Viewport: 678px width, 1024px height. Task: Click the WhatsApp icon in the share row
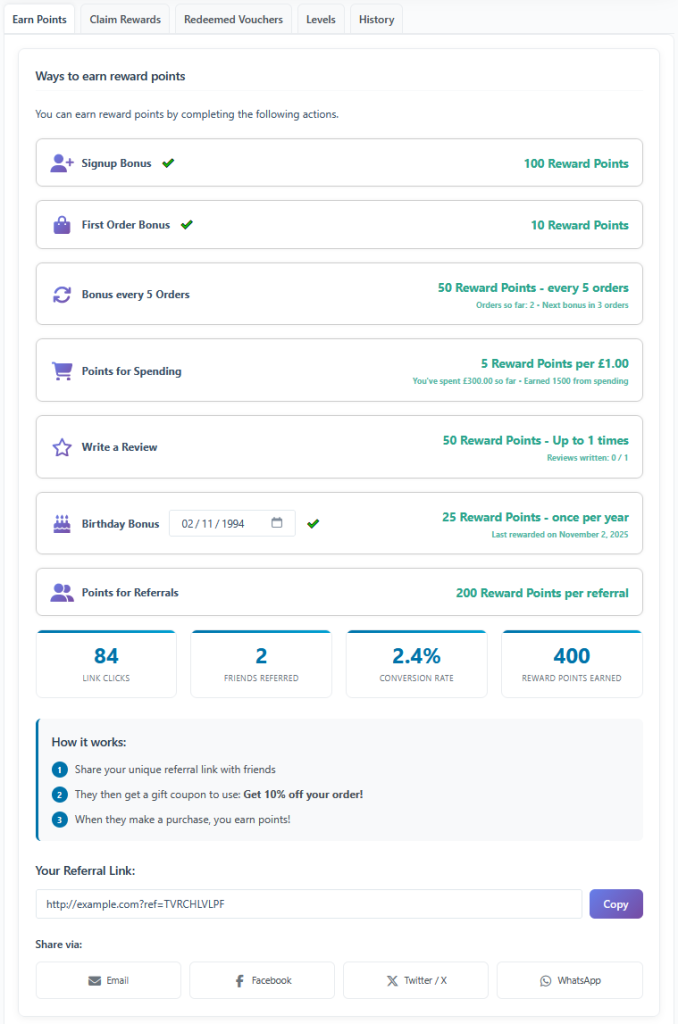tap(546, 980)
